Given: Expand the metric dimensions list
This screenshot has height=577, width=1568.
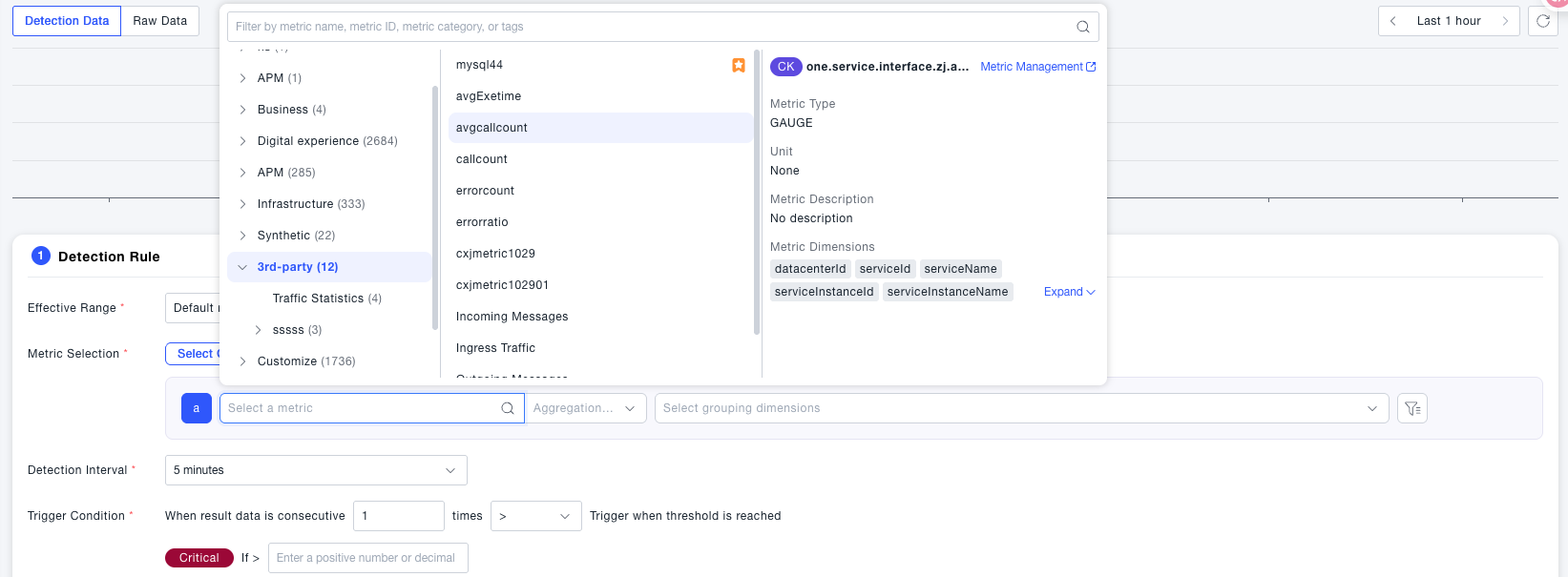Looking at the screenshot, I should pos(1070,292).
